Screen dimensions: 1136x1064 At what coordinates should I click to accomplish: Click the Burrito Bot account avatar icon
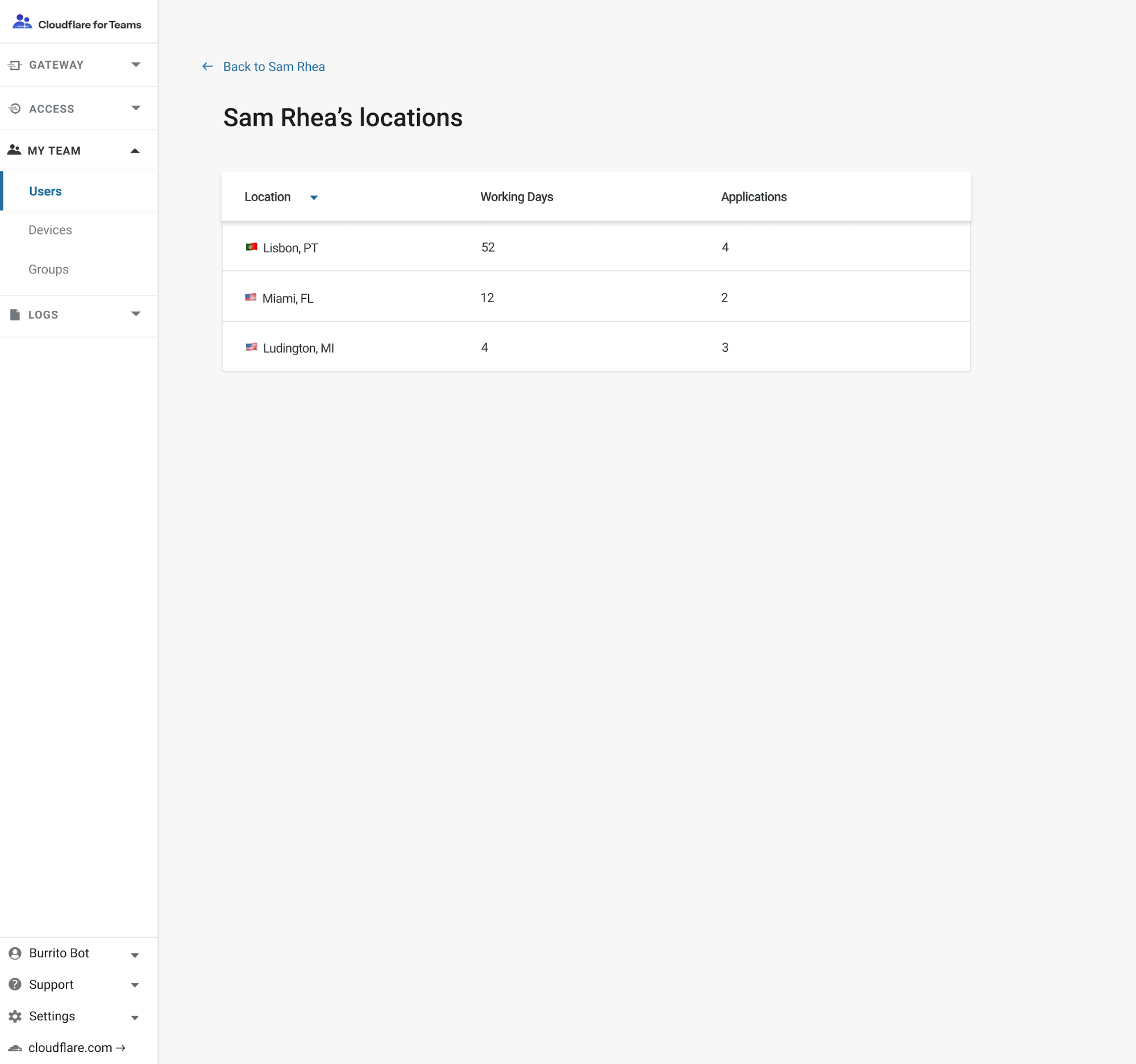[x=15, y=953]
